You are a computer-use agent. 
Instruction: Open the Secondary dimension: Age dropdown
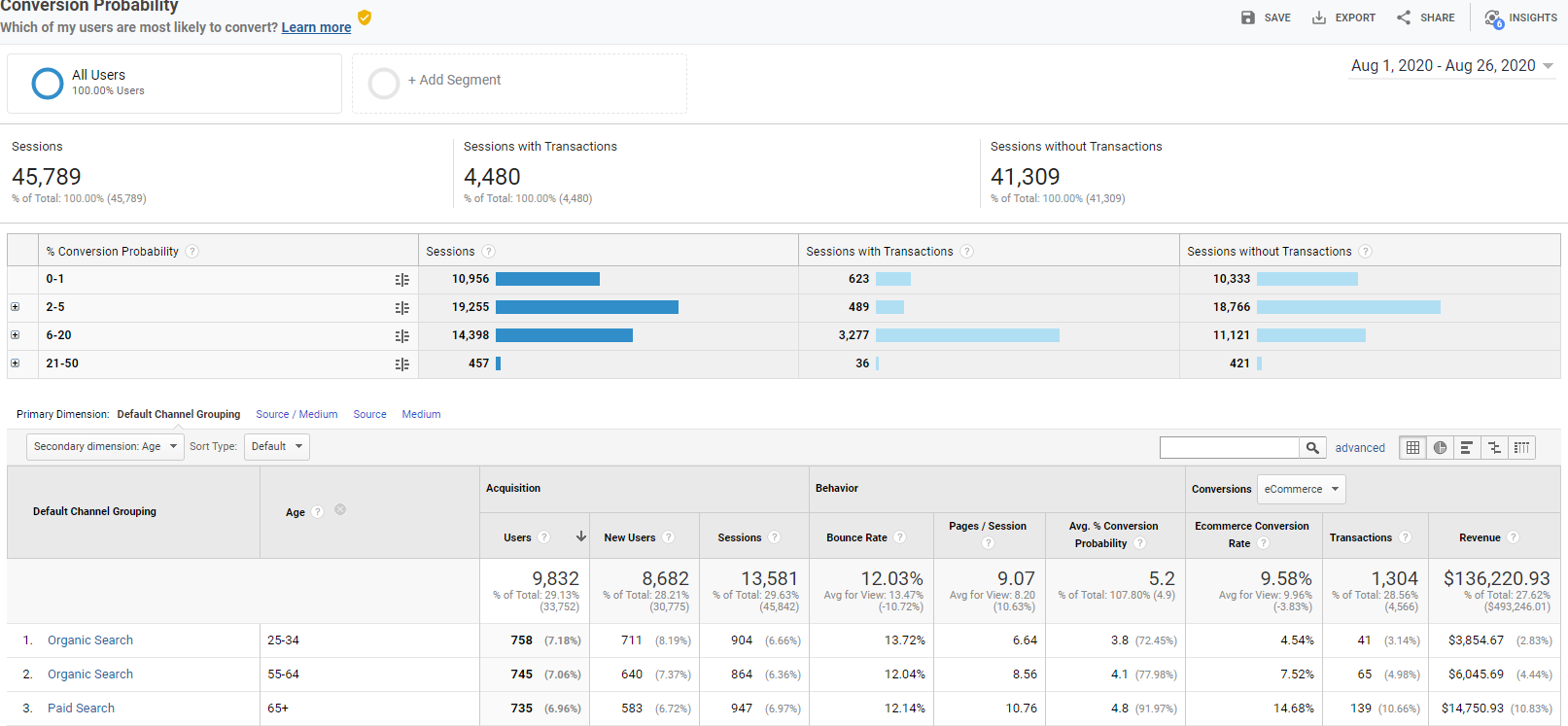pos(105,447)
